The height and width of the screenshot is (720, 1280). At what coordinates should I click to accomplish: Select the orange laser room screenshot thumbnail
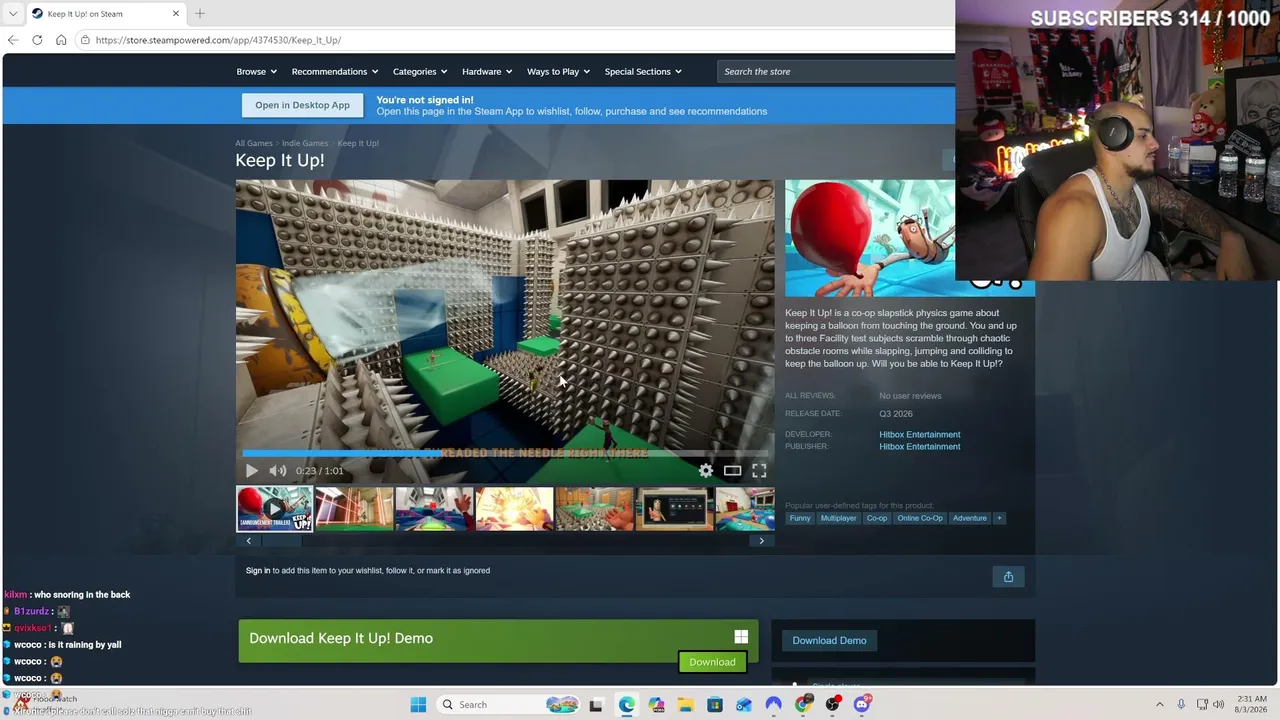coord(354,509)
